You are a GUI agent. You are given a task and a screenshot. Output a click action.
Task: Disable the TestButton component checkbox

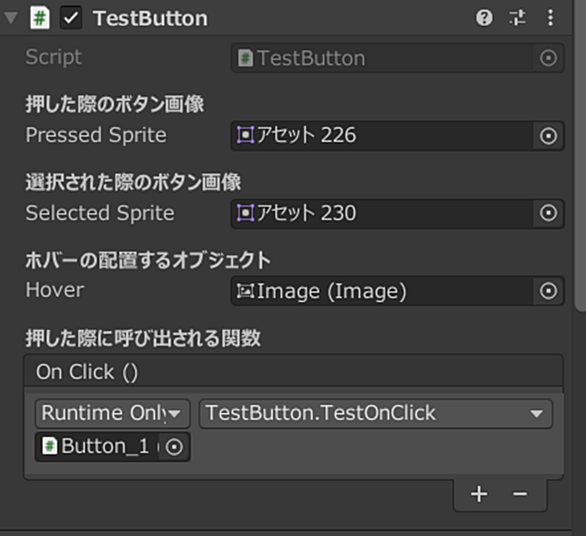[x=71, y=18]
